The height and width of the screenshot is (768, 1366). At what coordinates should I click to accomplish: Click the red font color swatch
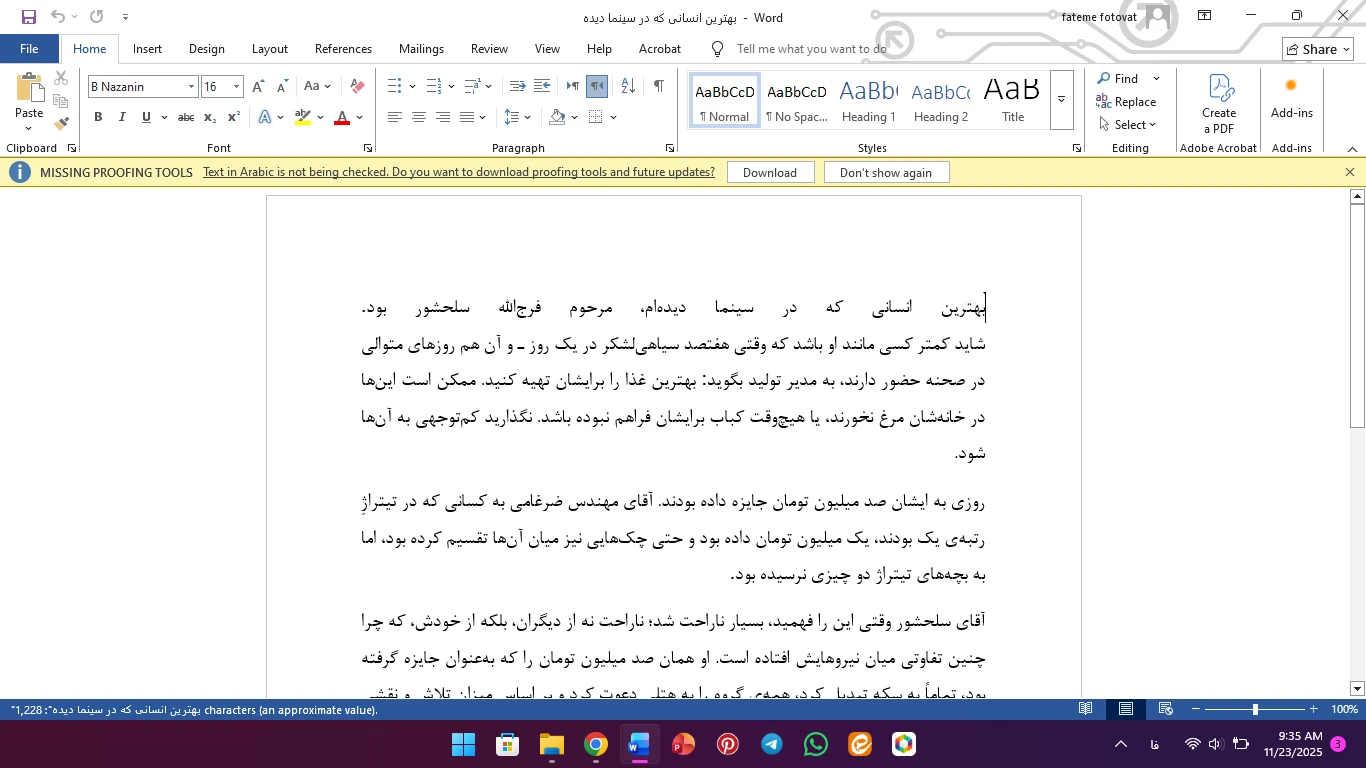342,118
